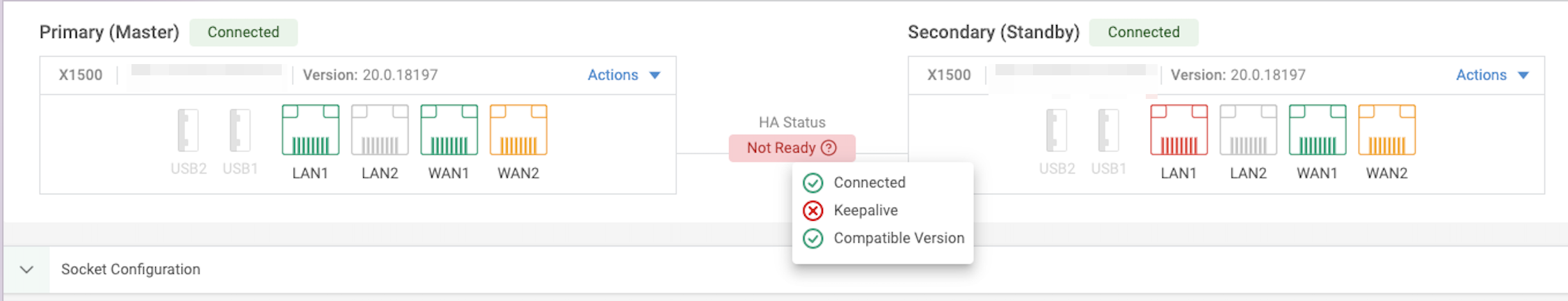Screen dimensions: 1568x301
Task: Click the Secondary LAN2 port icon
Action: click(1248, 130)
